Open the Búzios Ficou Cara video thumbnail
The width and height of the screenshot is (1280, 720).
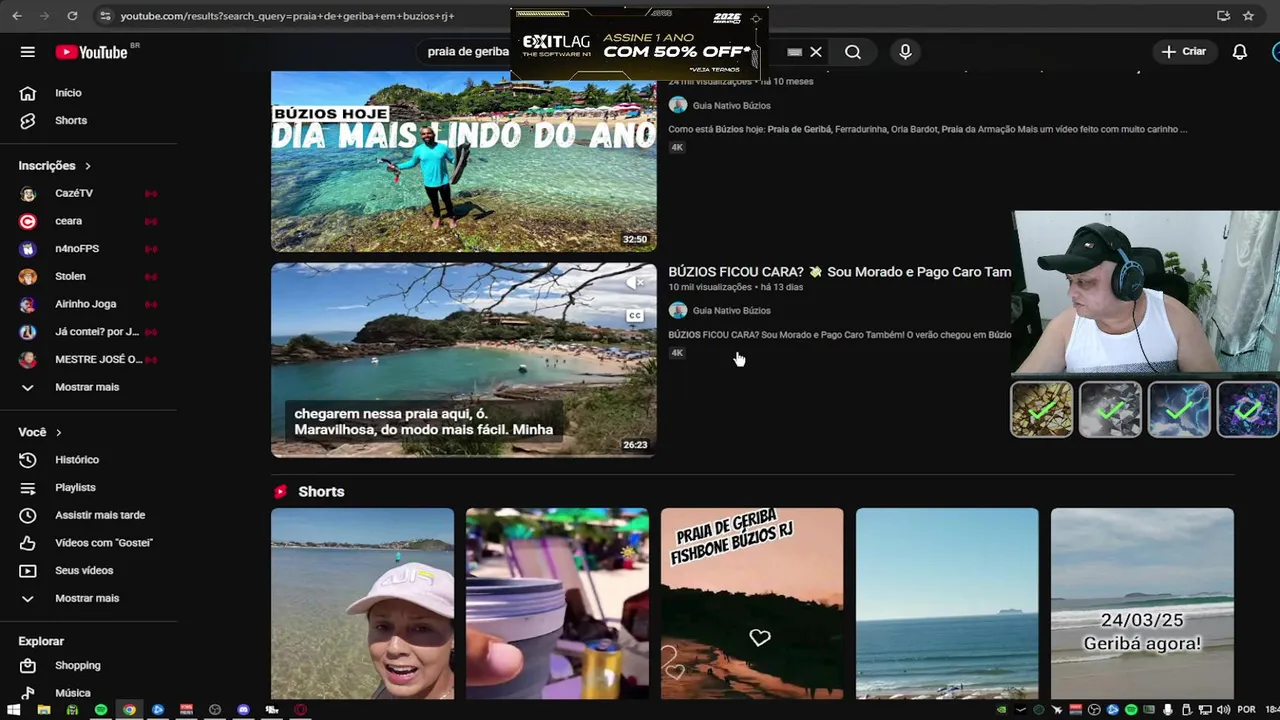coord(464,360)
